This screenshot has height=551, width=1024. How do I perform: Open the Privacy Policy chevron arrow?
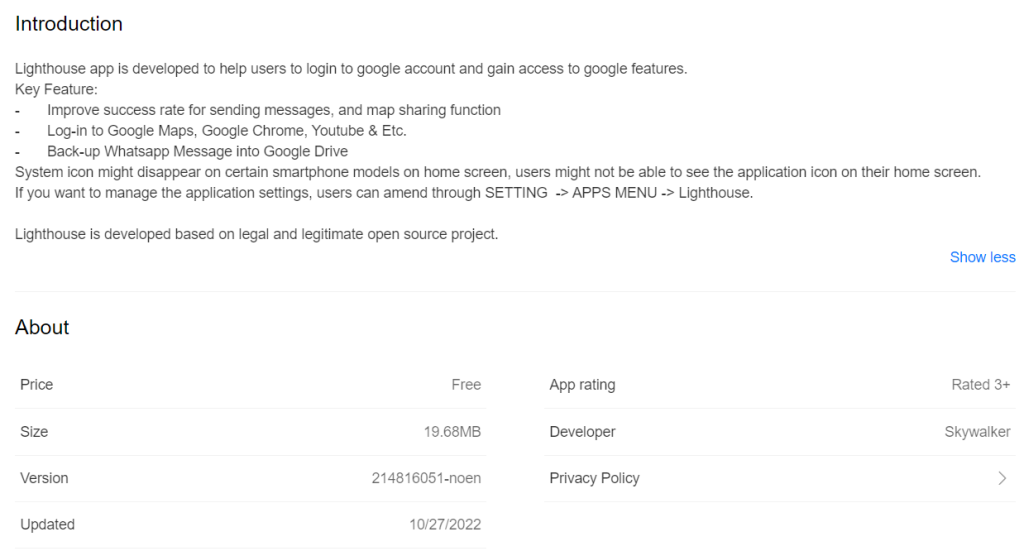1002,479
